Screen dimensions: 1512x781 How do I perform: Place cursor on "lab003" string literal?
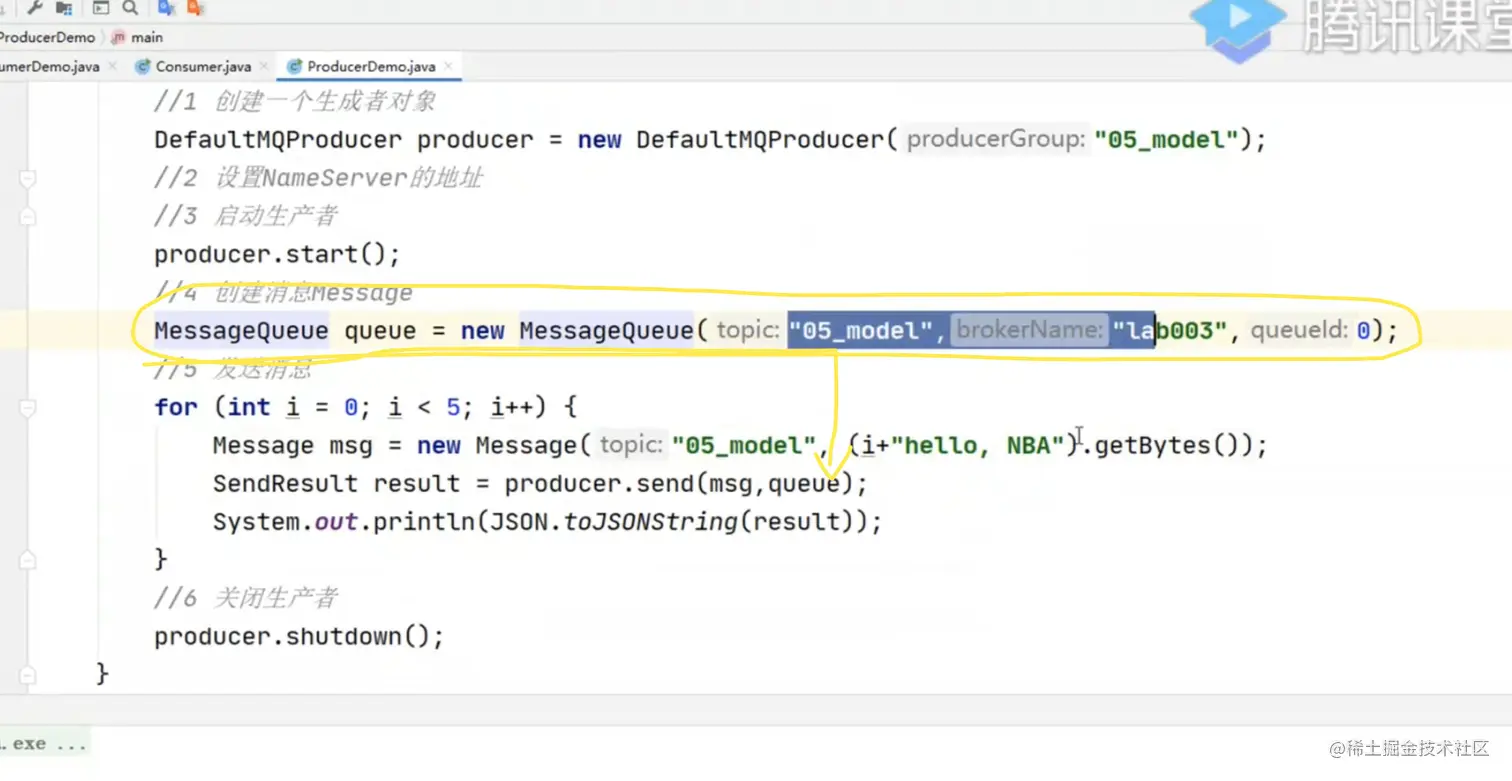[x=1170, y=331]
